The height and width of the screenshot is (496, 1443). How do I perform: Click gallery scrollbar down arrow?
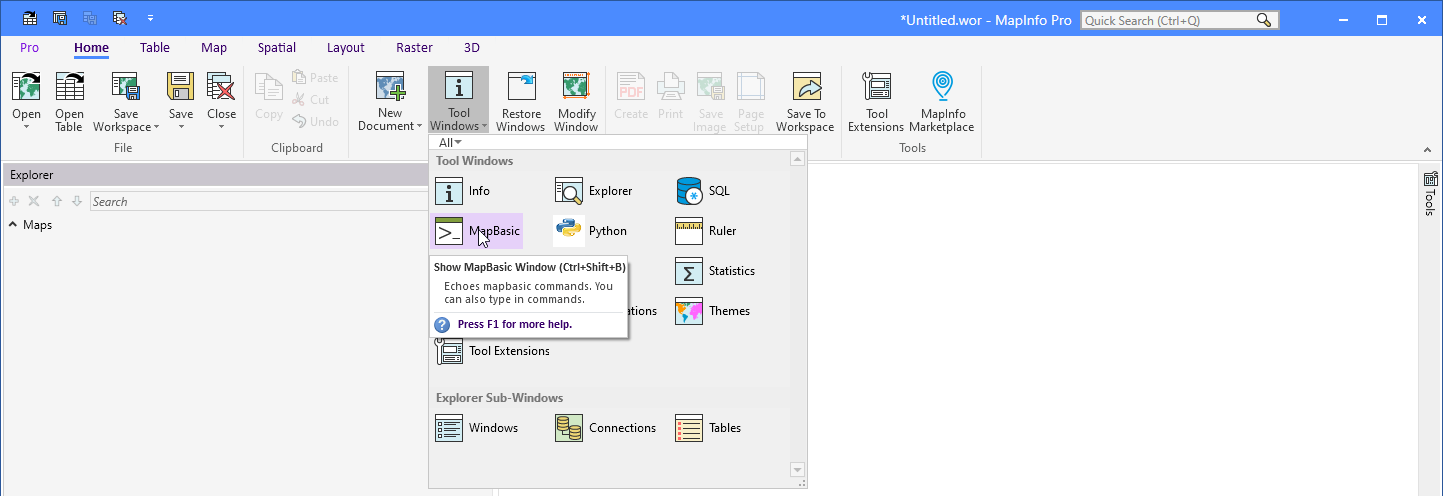click(797, 469)
